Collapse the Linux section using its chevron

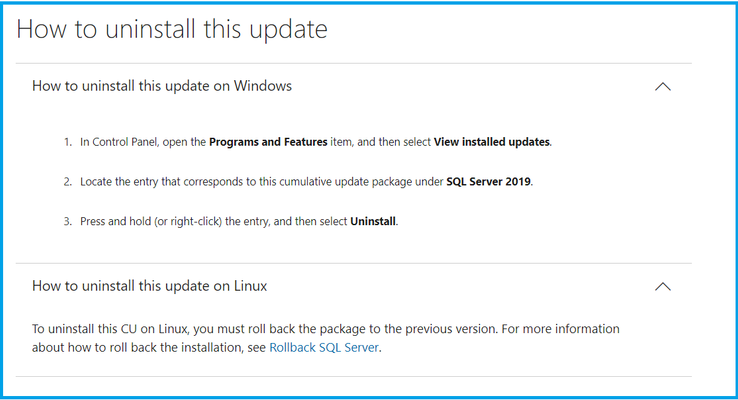(663, 287)
